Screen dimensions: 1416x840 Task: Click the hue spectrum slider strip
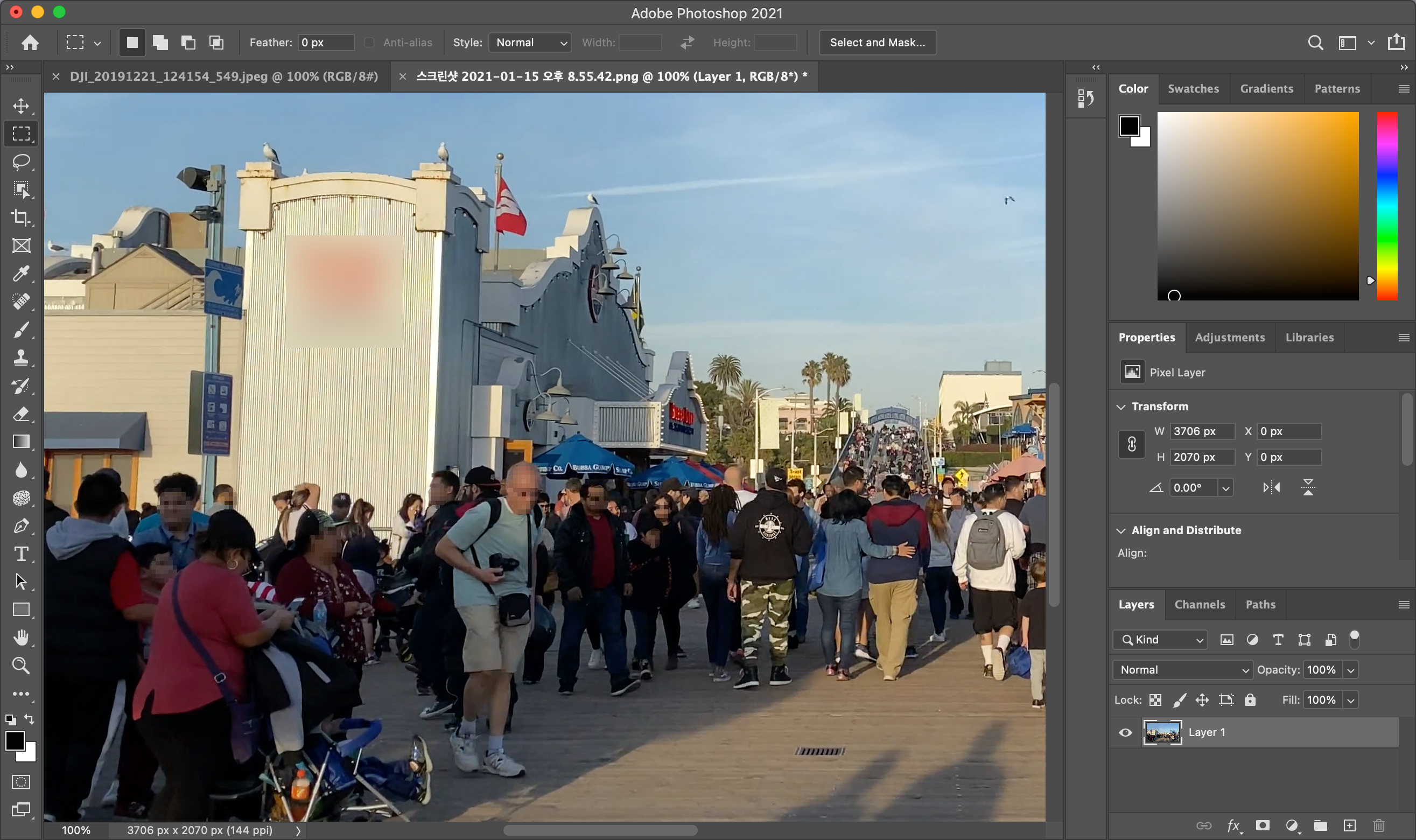(1386, 206)
